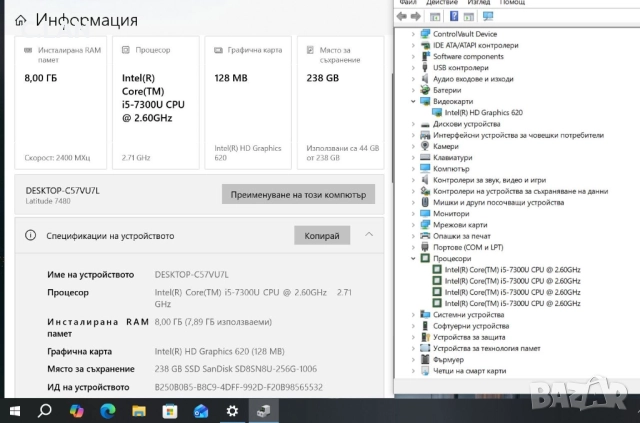Collapse the Видеокарти tree node

(413, 101)
